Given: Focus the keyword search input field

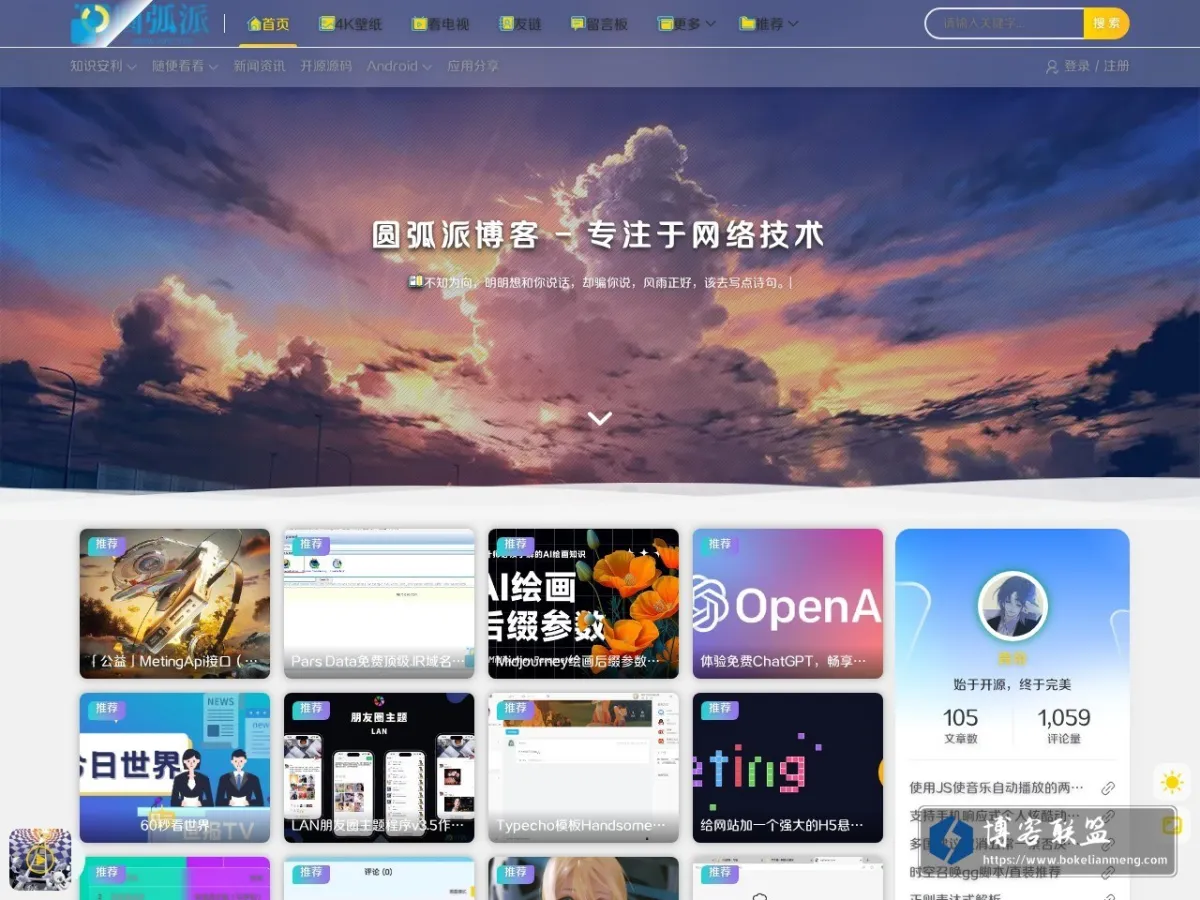Looking at the screenshot, I should pyautogui.click(x=1005, y=23).
